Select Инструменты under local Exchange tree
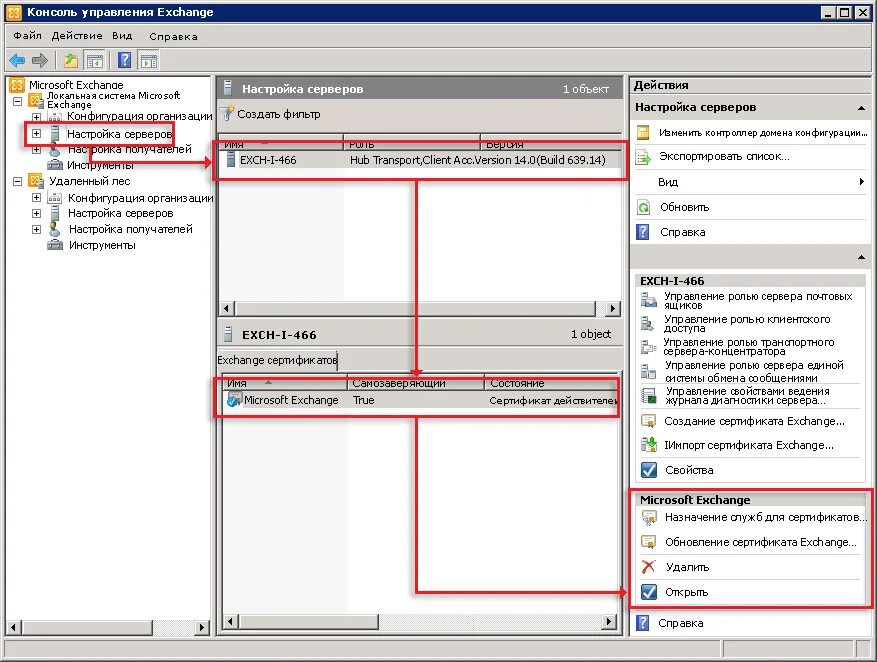 (100, 166)
